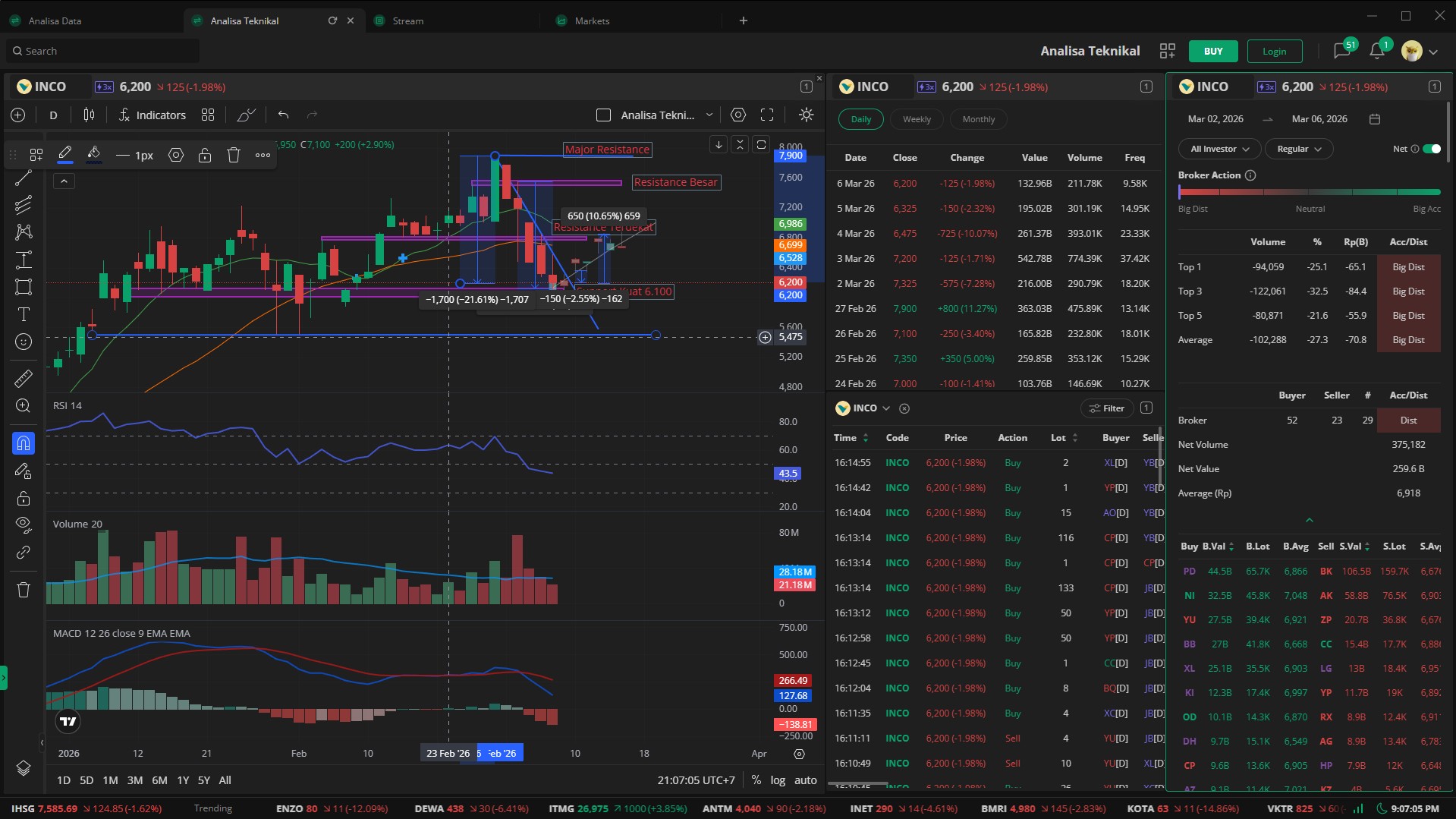The height and width of the screenshot is (819, 1456).
Task: Open the chart snapshot camera icon
Action: coord(737,115)
